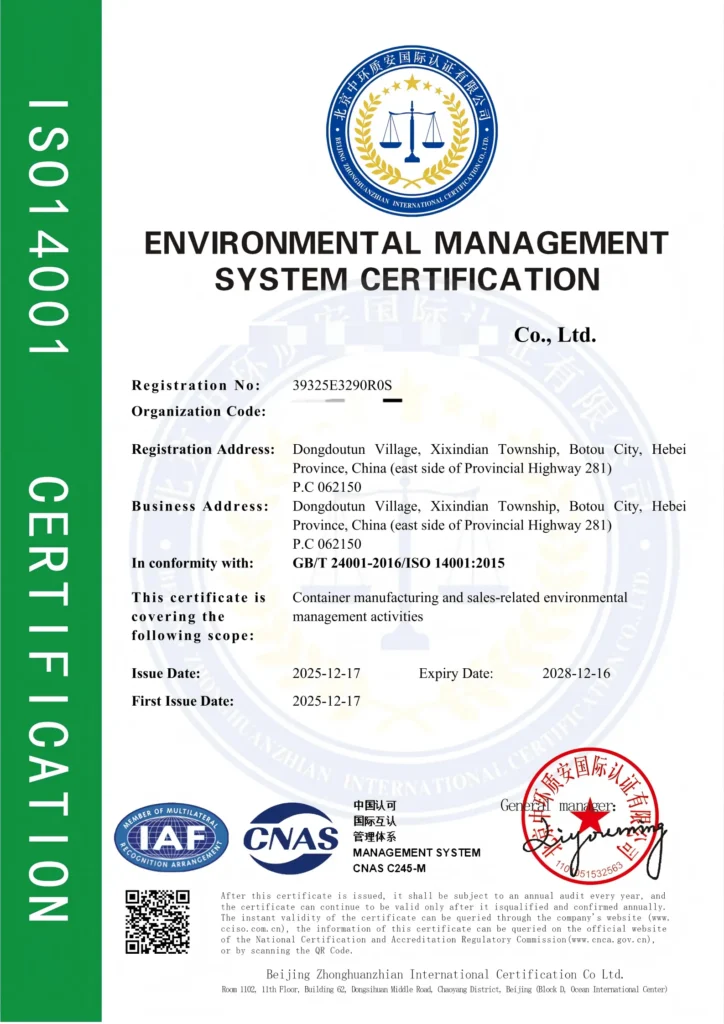Click the 'First Issue Date:' label
This screenshot has width=724, height=1024.
coord(182,701)
